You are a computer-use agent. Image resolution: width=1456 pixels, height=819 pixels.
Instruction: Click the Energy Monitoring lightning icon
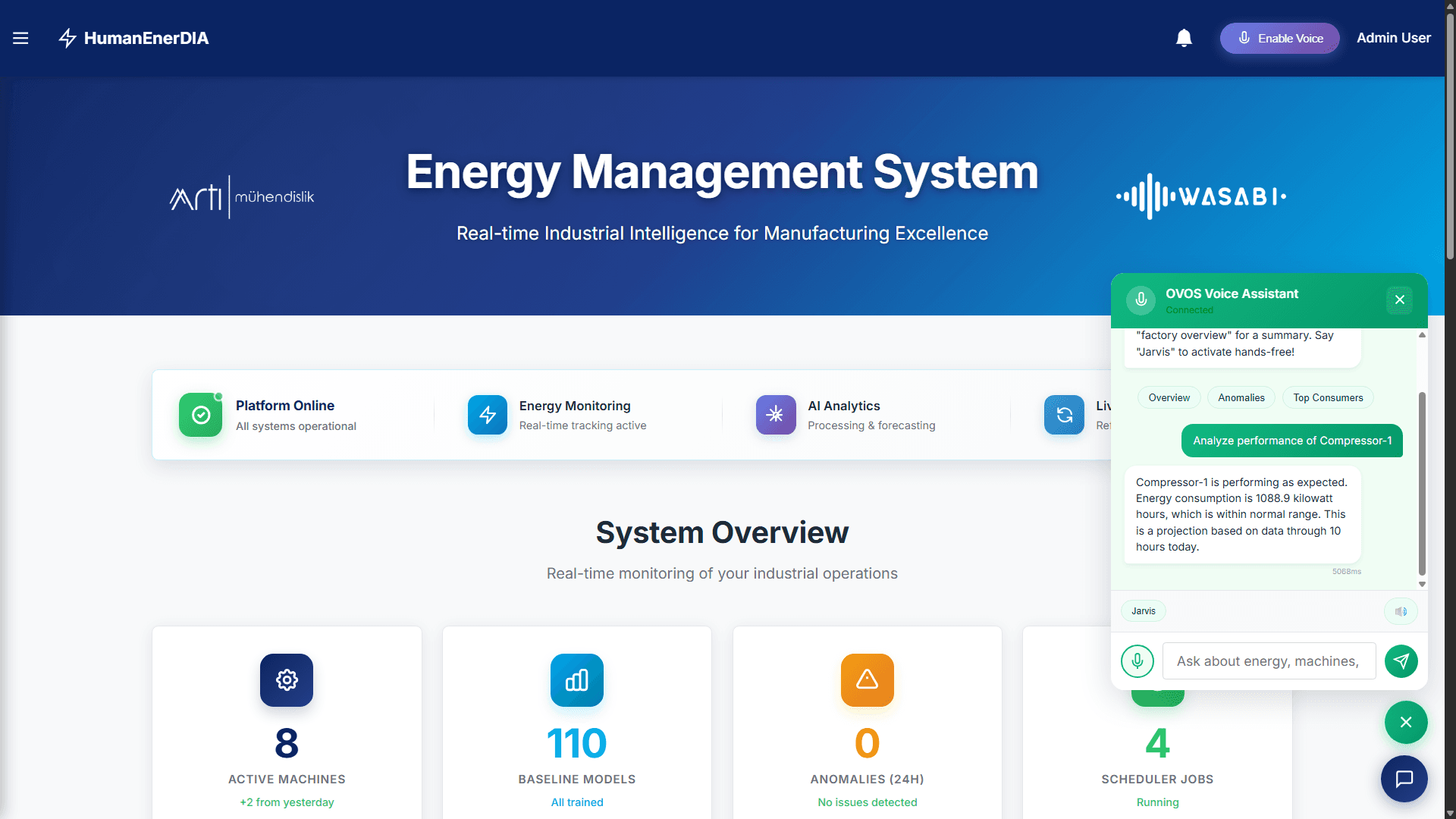coord(487,415)
